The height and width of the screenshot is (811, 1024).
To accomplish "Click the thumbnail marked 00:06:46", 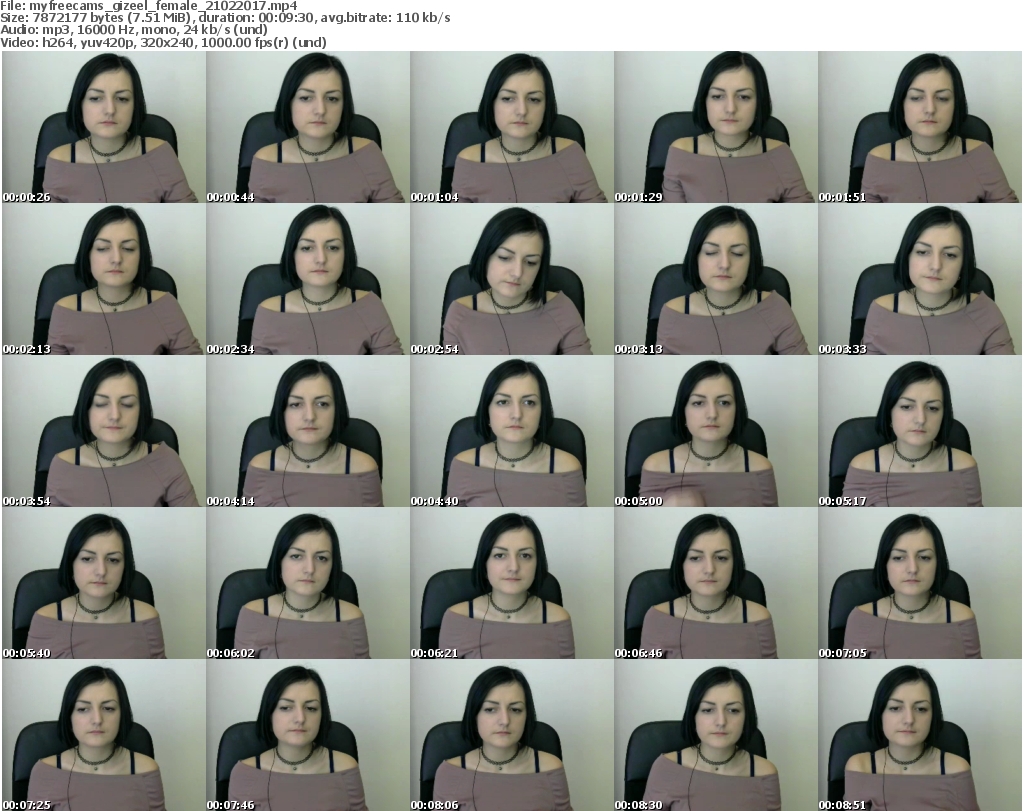I will (x=715, y=583).
